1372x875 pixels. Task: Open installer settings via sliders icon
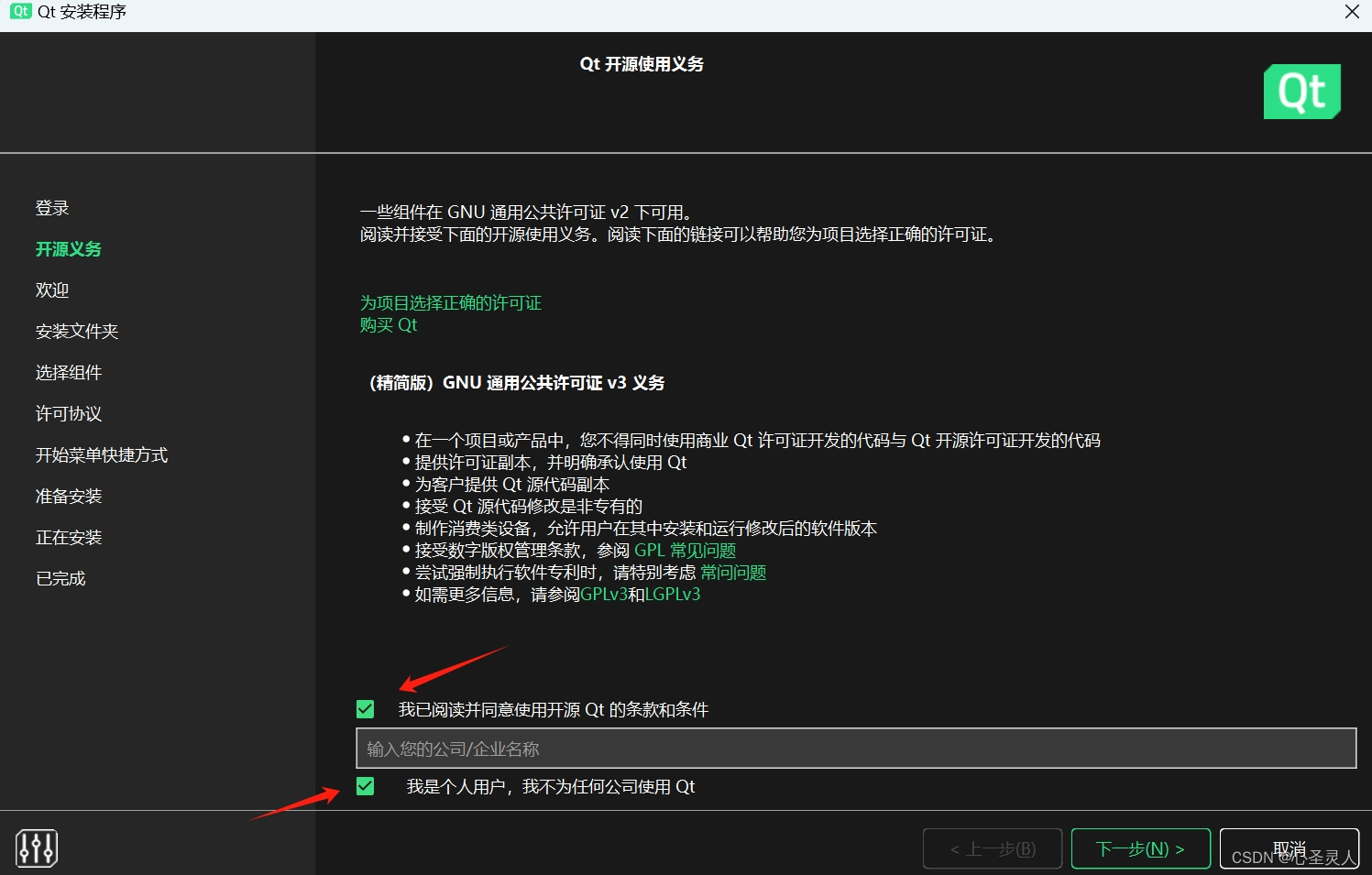(x=36, y=848)
